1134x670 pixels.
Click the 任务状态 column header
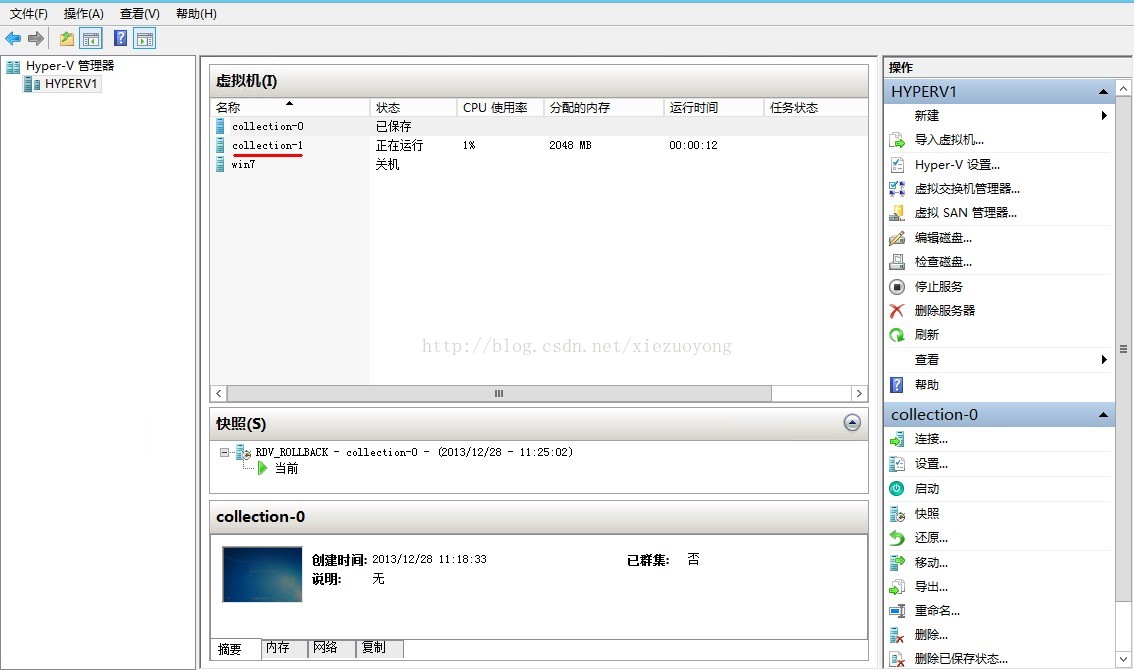(x=816, y=108)
